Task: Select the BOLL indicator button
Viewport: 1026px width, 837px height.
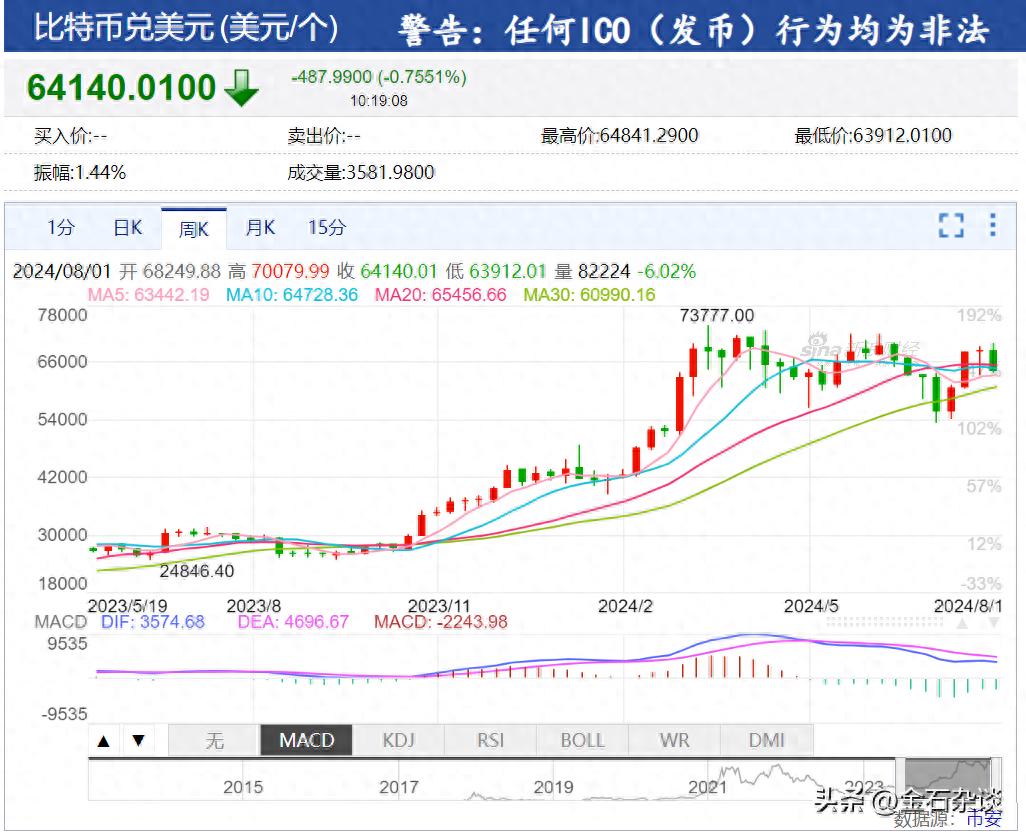Action: pyautogui.click(x=582, y=740)
